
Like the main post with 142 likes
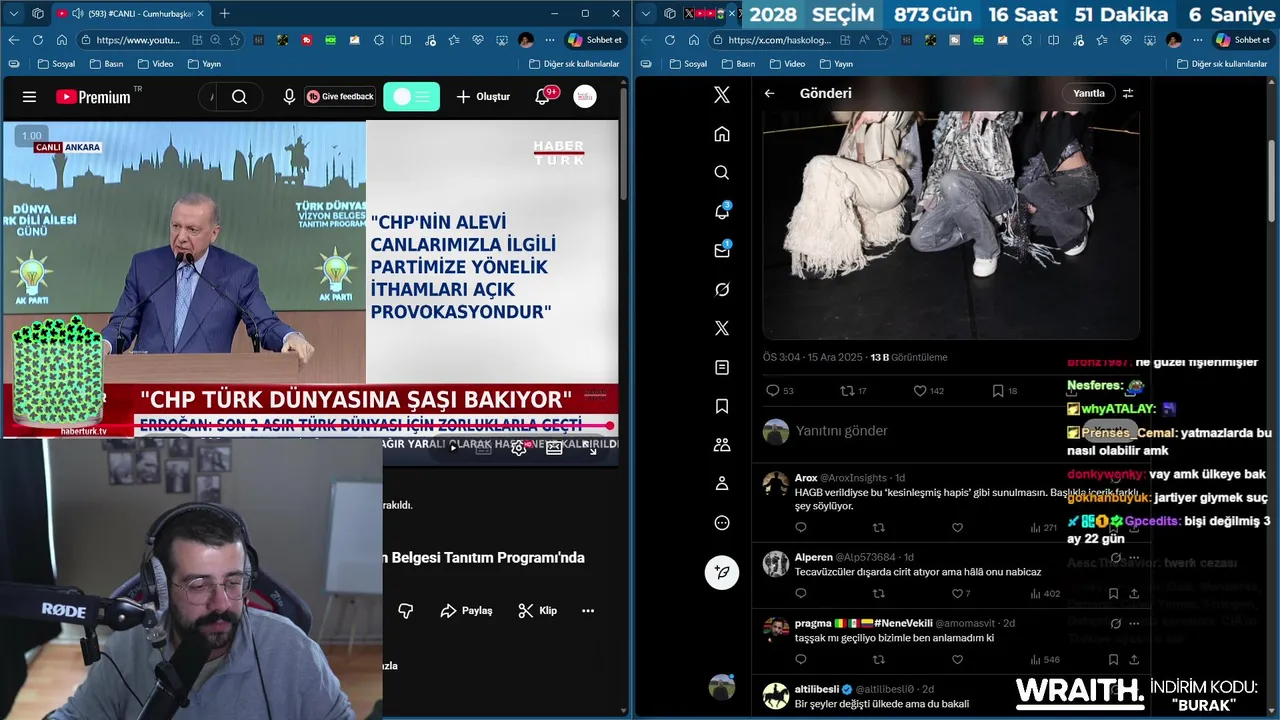pos(929,391)
